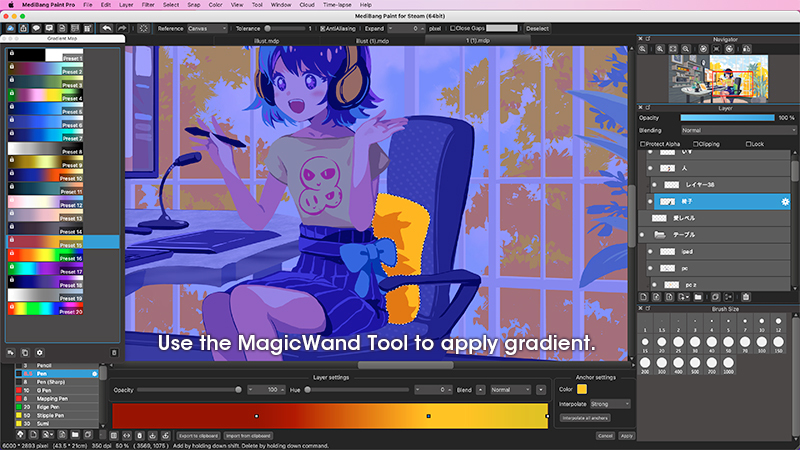Screen dimensions: 800x450
Task: Click the reverse gradient arrows icon
Action: pyautogui.click(x=127, y=436)
